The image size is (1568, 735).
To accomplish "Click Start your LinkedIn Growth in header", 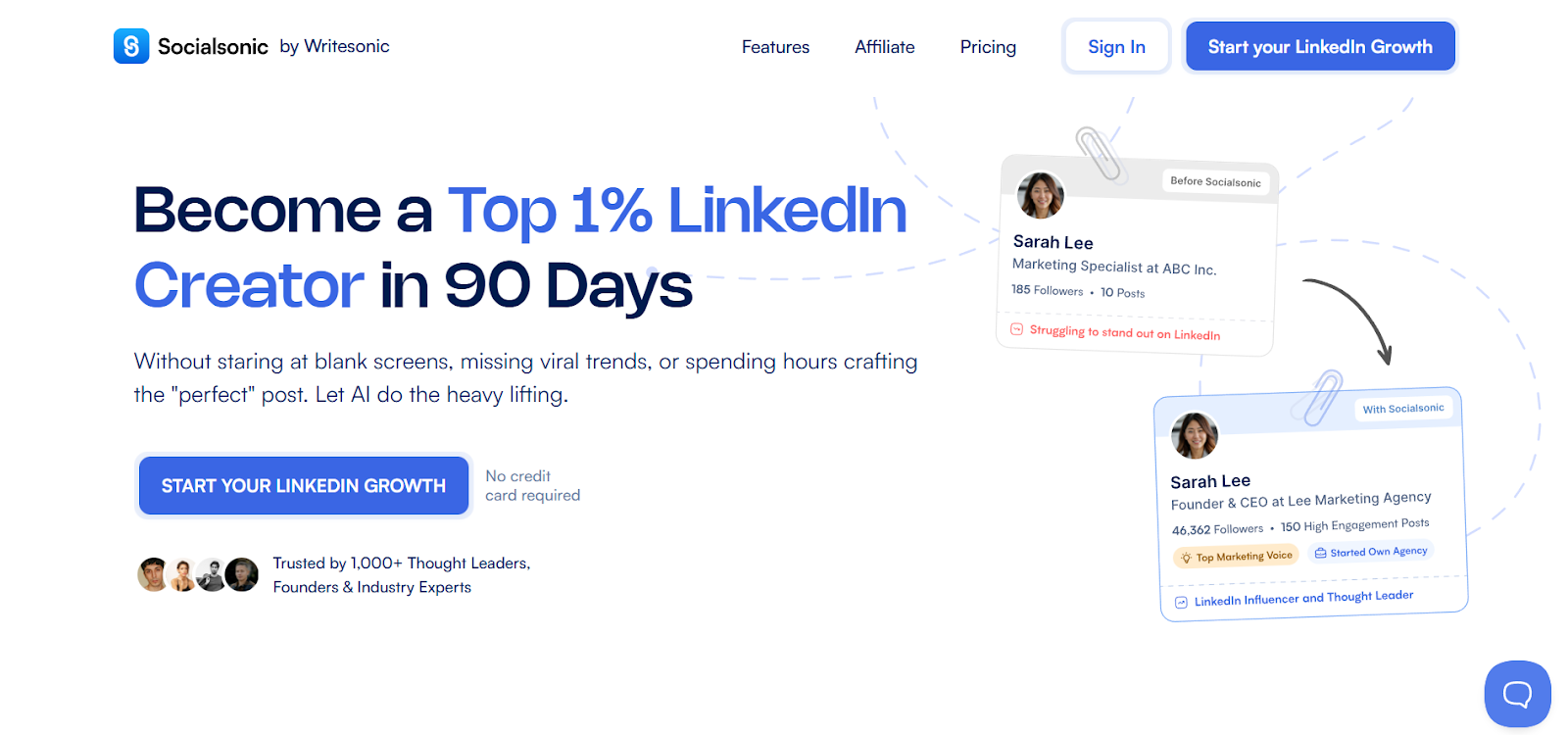I will (x=1320, y=46).
